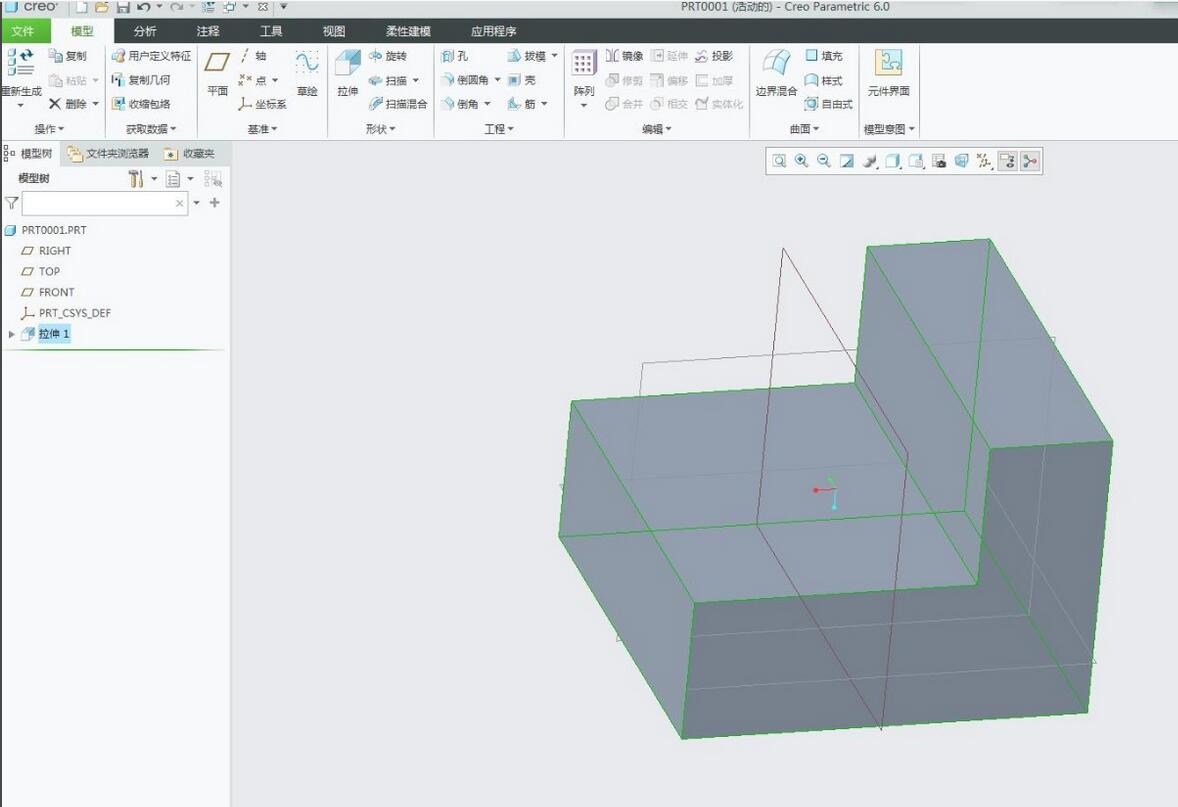Click the 收缩包络 button
This screenshot has height=807, width=1178.
(140, 104)
